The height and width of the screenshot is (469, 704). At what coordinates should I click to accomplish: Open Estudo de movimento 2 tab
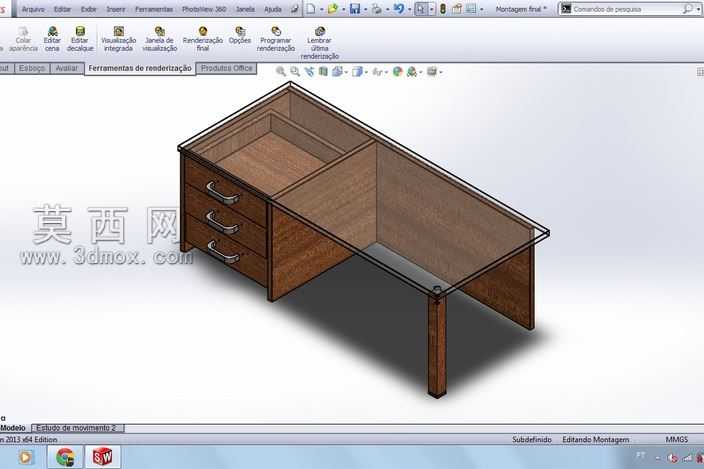[x=76, y=428]
